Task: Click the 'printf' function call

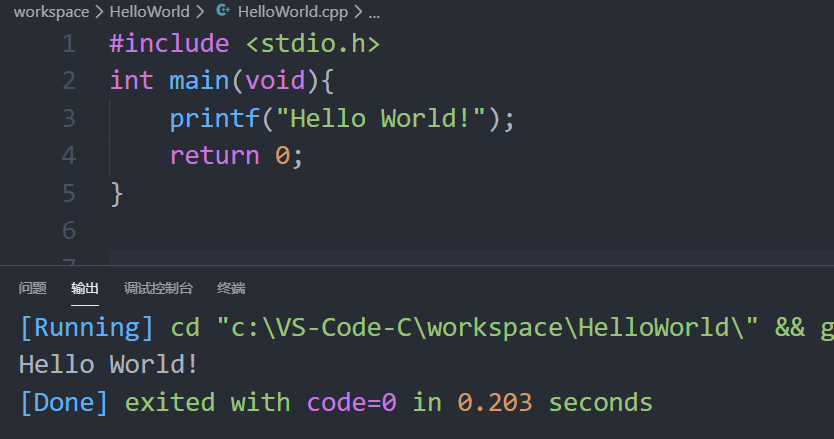Action: click(x=214, y=118)
